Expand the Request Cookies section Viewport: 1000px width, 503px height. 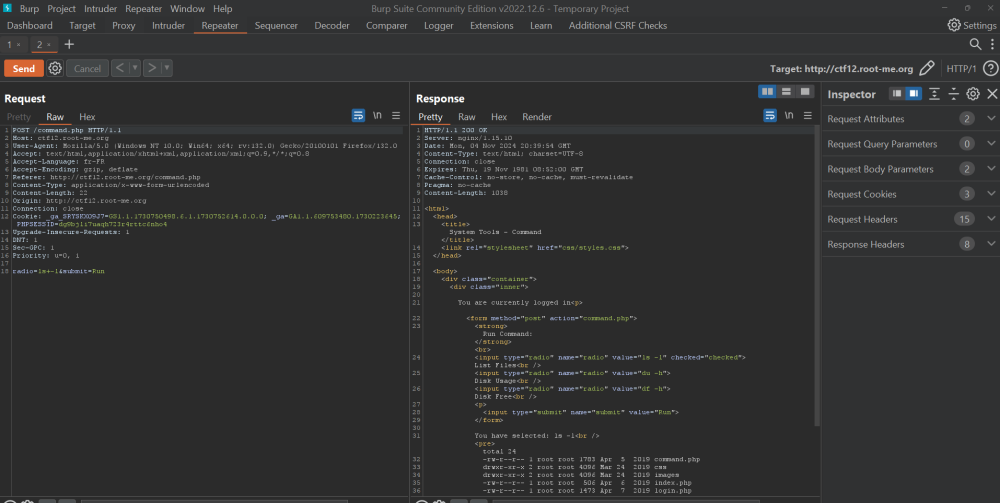pyautogui.click(x=991, y=194)
